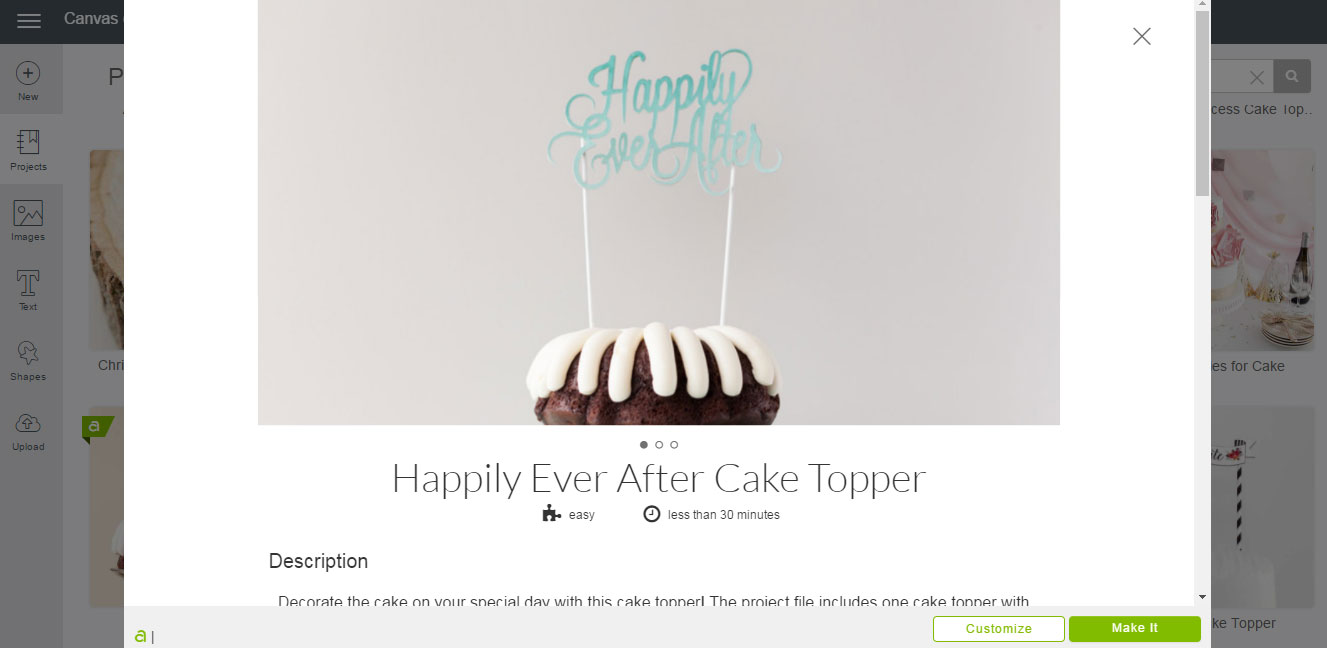The height and width of the screenshot is (648, 1327).
Task: Click the Cricut Access logo in footer
Action: point(140,635)
